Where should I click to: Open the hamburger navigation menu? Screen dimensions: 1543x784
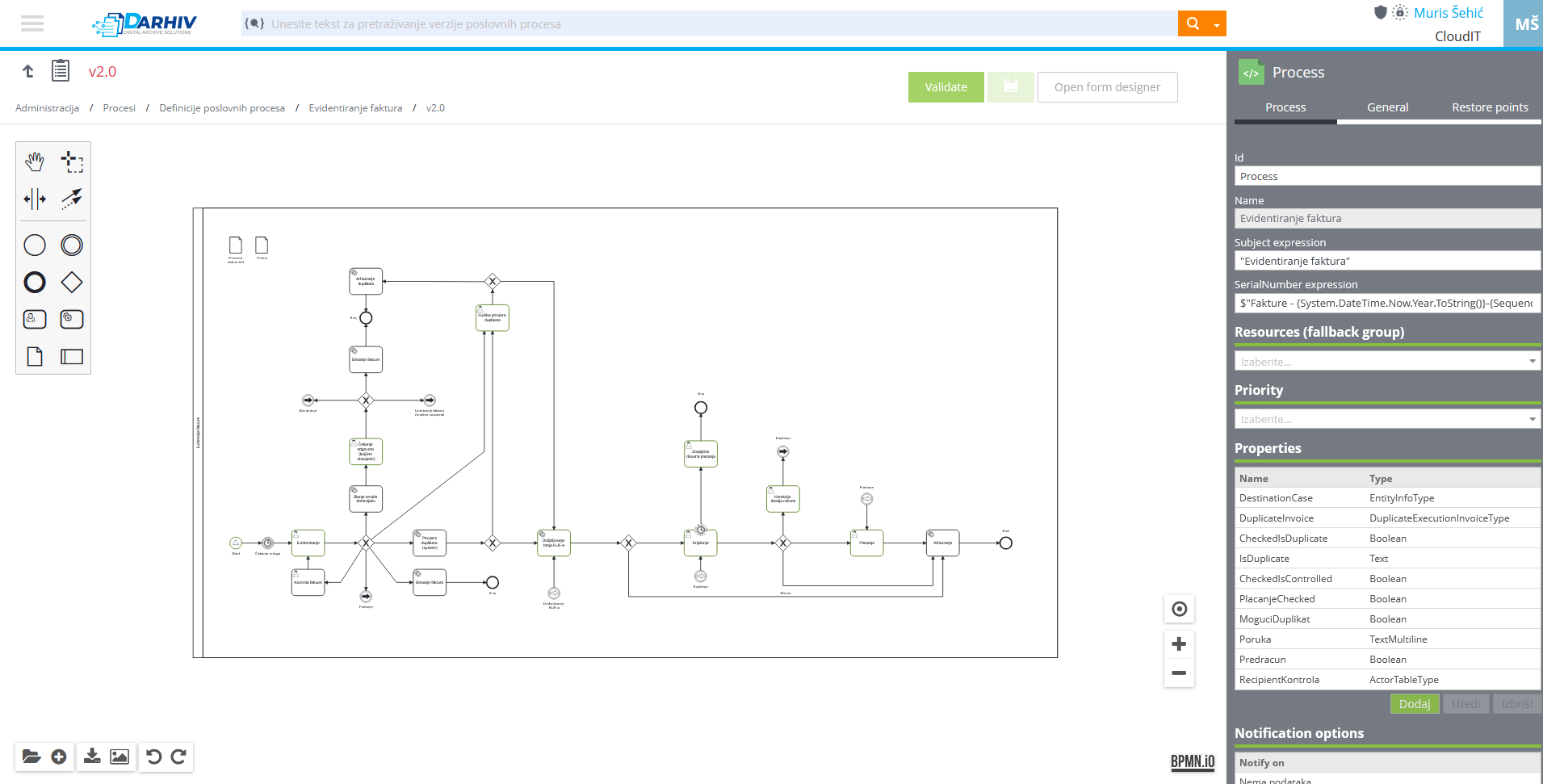coord(32,23)
